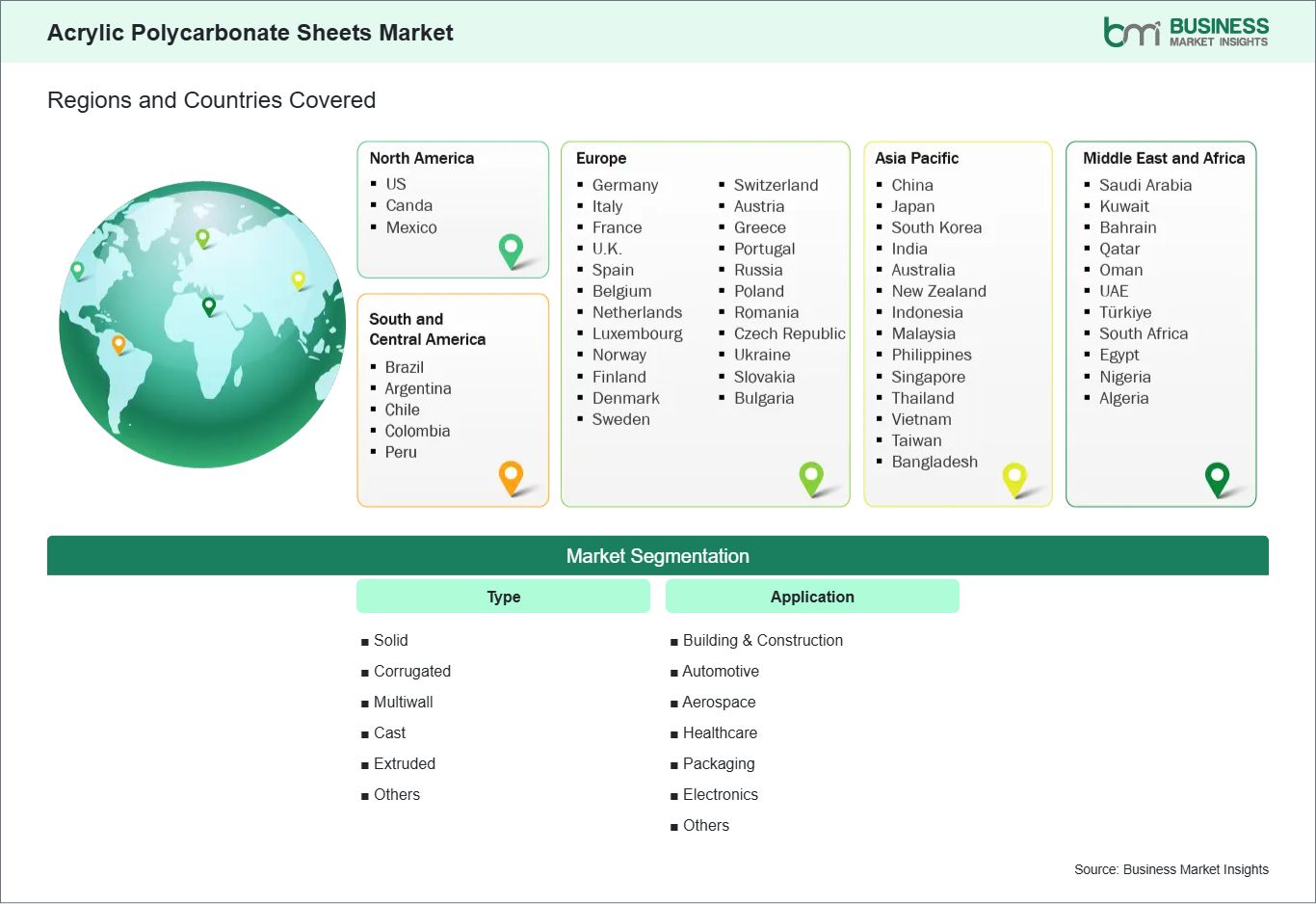The image size is (1316, 904).
Task: Click the Source: Business Market Insights link
Action: [1171, 868]
